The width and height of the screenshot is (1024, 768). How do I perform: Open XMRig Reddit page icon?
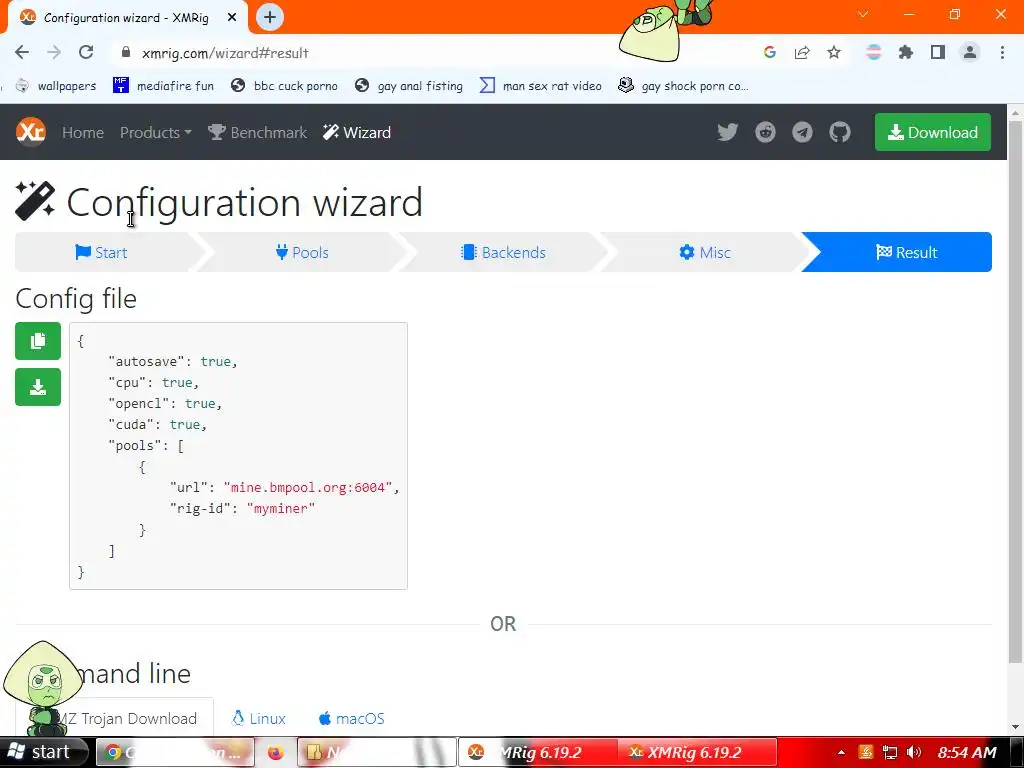[x=765, y=133]
